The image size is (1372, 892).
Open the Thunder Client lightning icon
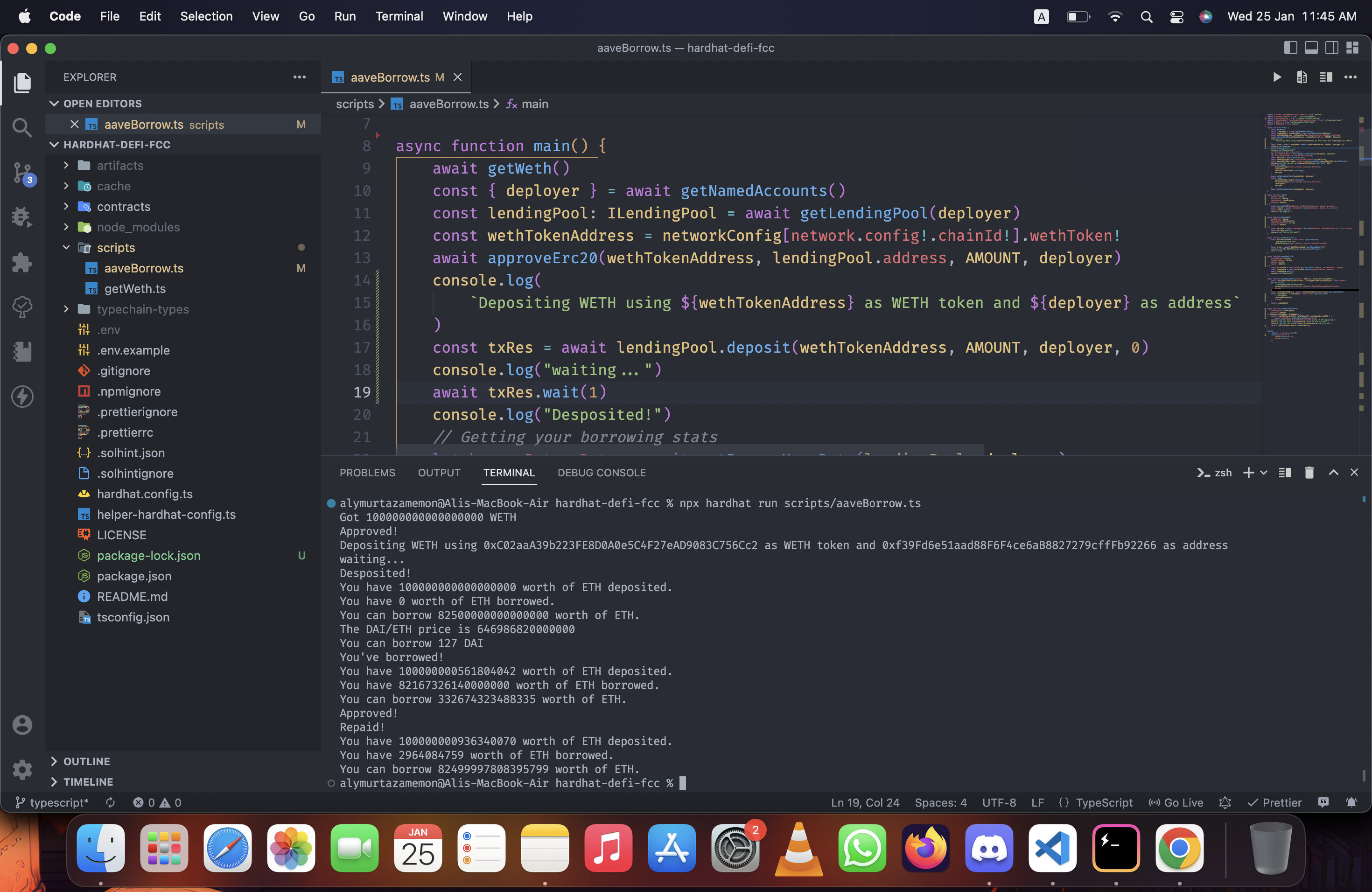[22, 397]
